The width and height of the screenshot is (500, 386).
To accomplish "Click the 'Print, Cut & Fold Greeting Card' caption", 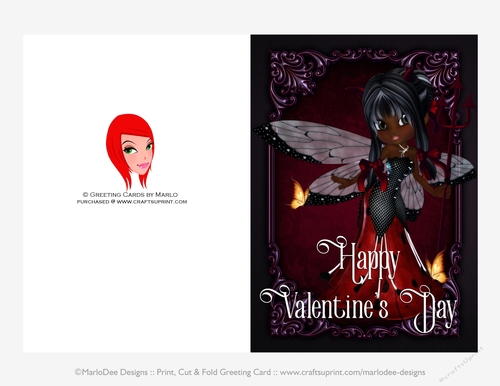I will pyautogui.click(x=214, y=372).
